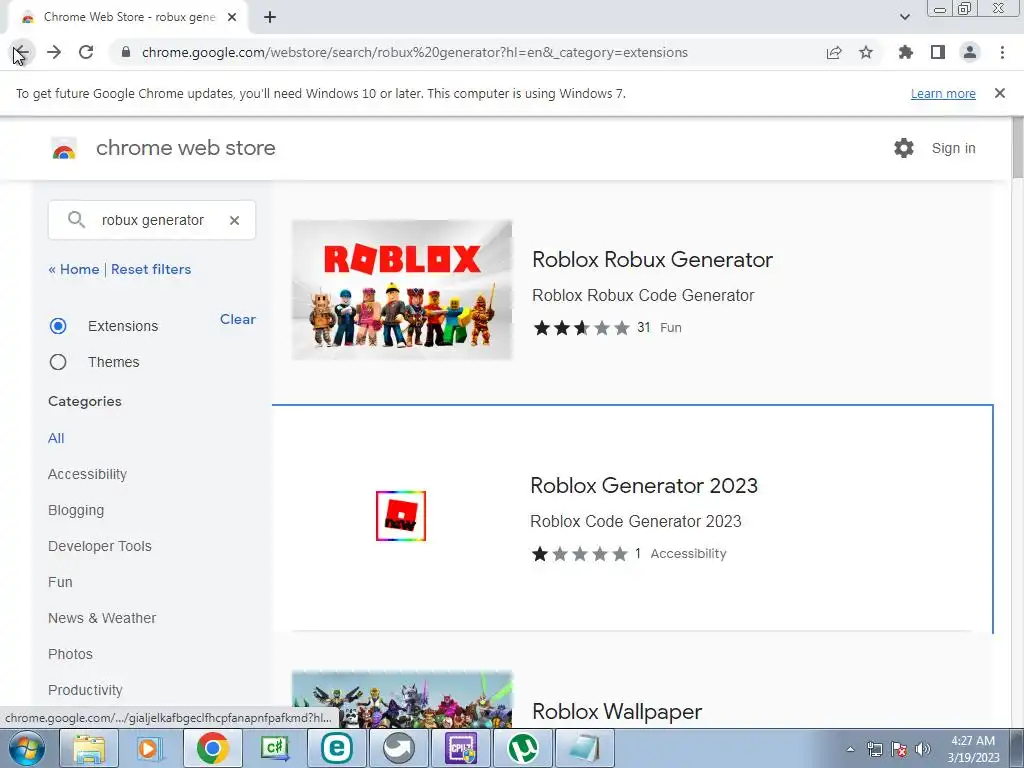The image size is (1024, 768).
Task: Choose the Fun category in sidebar
Action: 60,582
